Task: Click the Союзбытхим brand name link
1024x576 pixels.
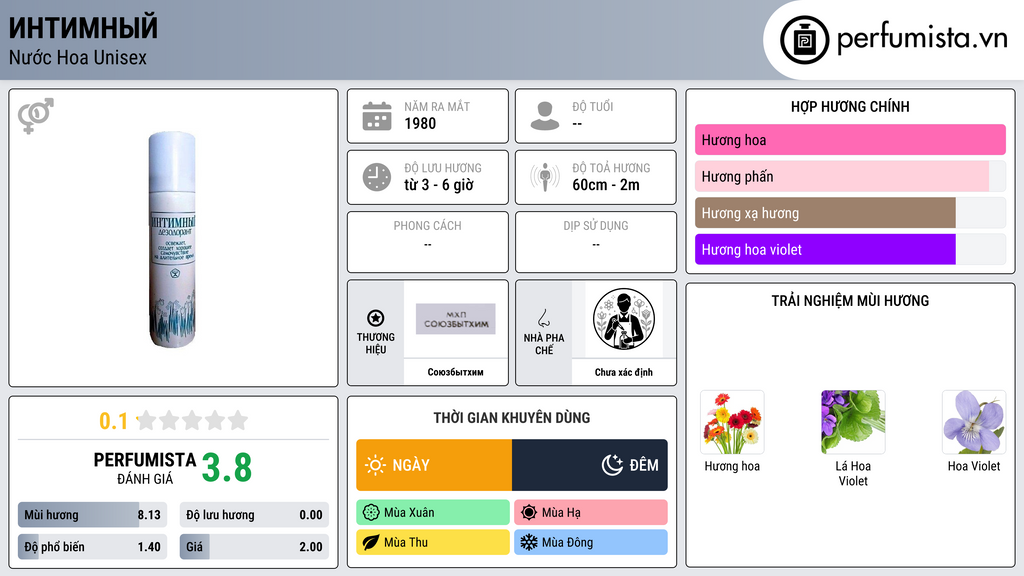Action: point(456,372)
